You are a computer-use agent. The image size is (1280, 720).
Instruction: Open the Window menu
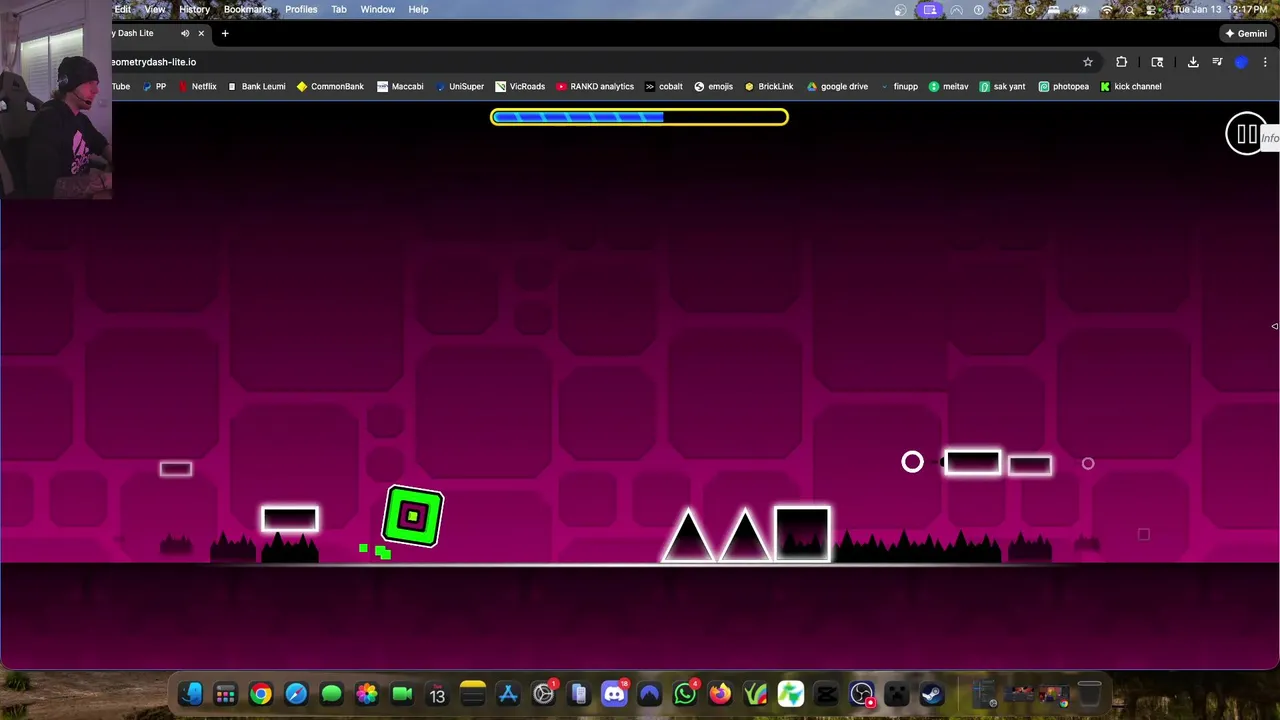pos(377,9)
